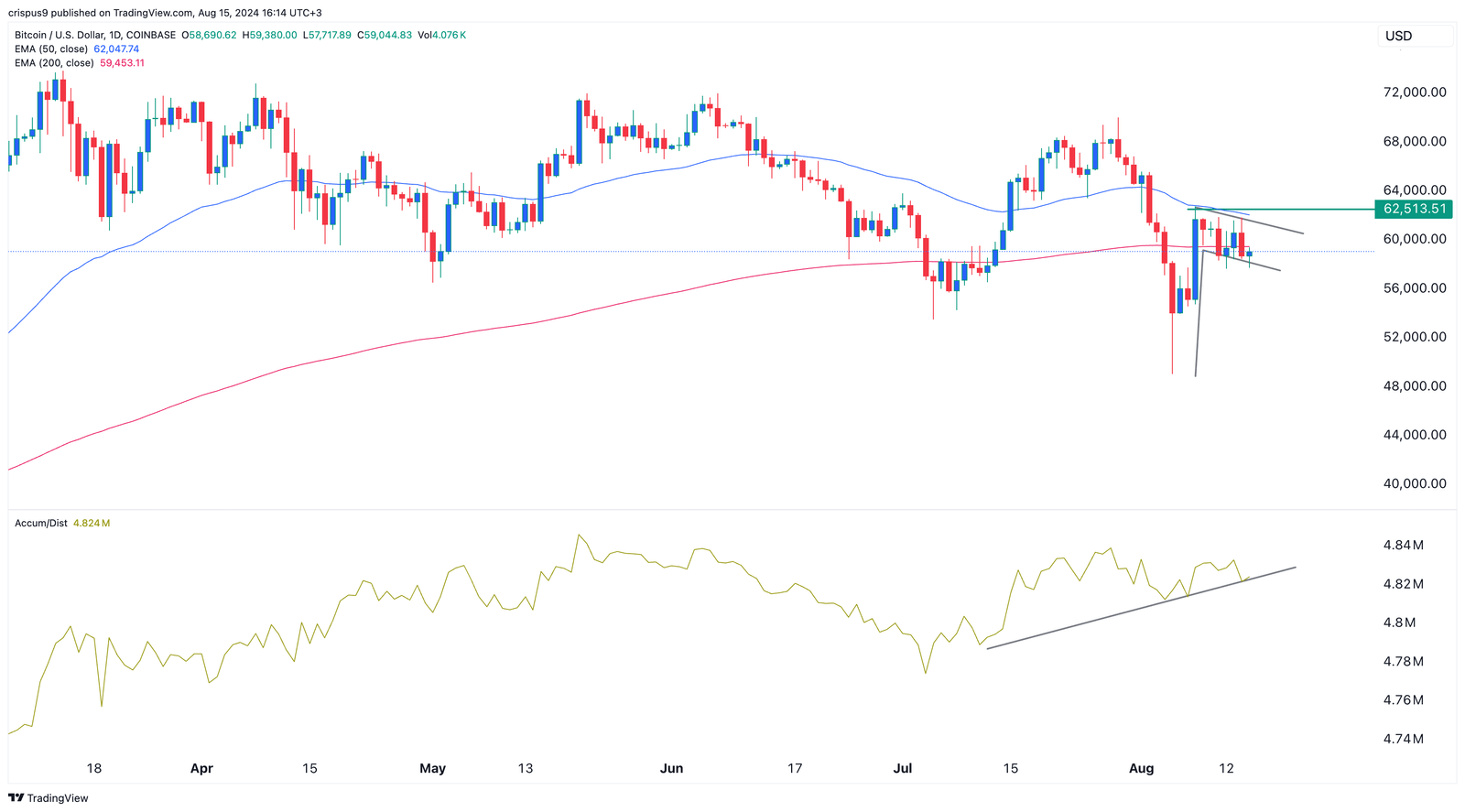
Task: Select the EMA (50, close) indicator legend
Action: pos(51,49)
